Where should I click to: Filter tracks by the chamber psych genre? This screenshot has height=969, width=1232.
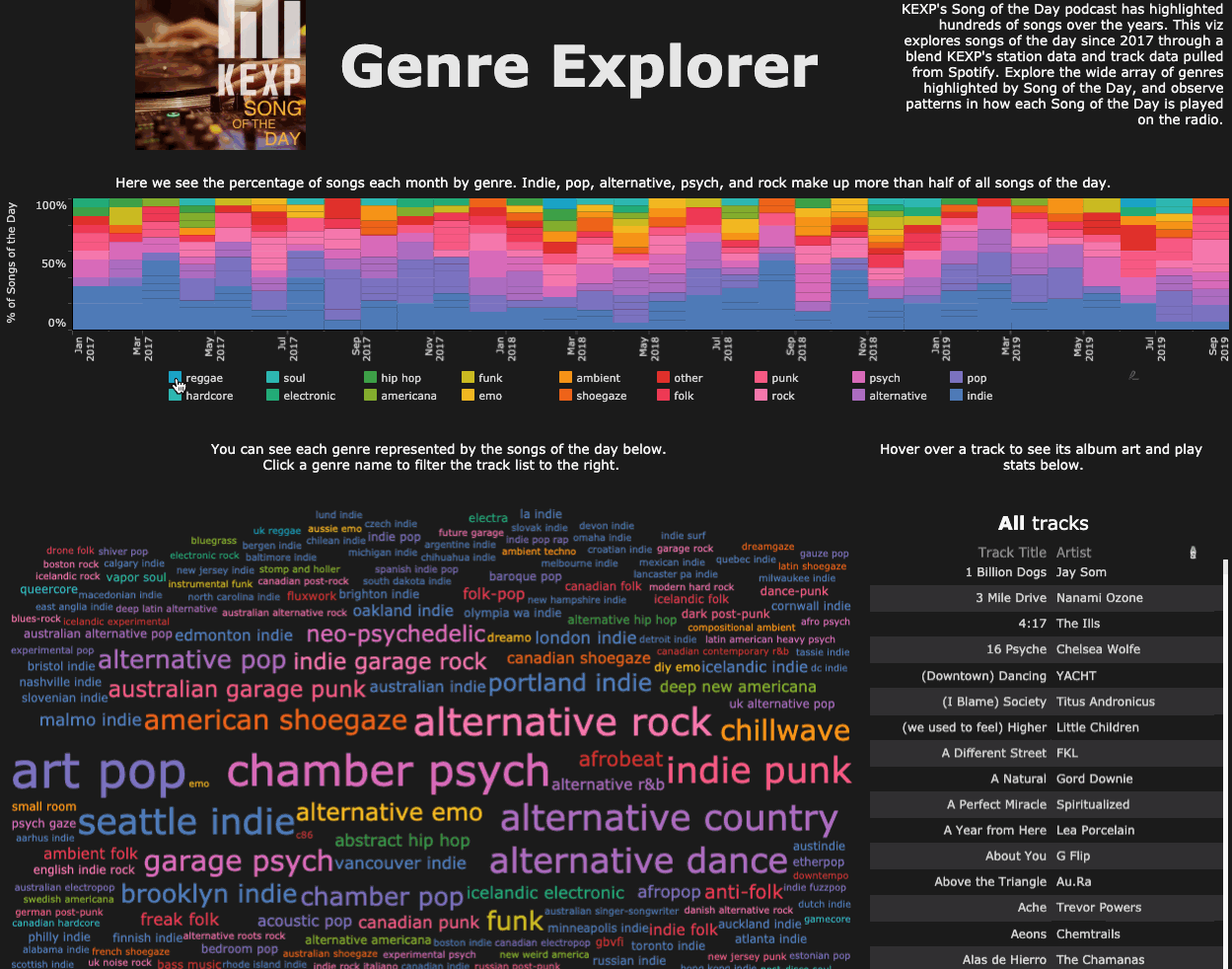pos(386,771)
